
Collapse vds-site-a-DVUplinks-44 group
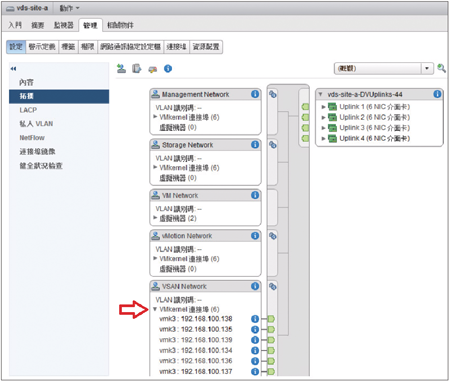[x=320, y=94]
